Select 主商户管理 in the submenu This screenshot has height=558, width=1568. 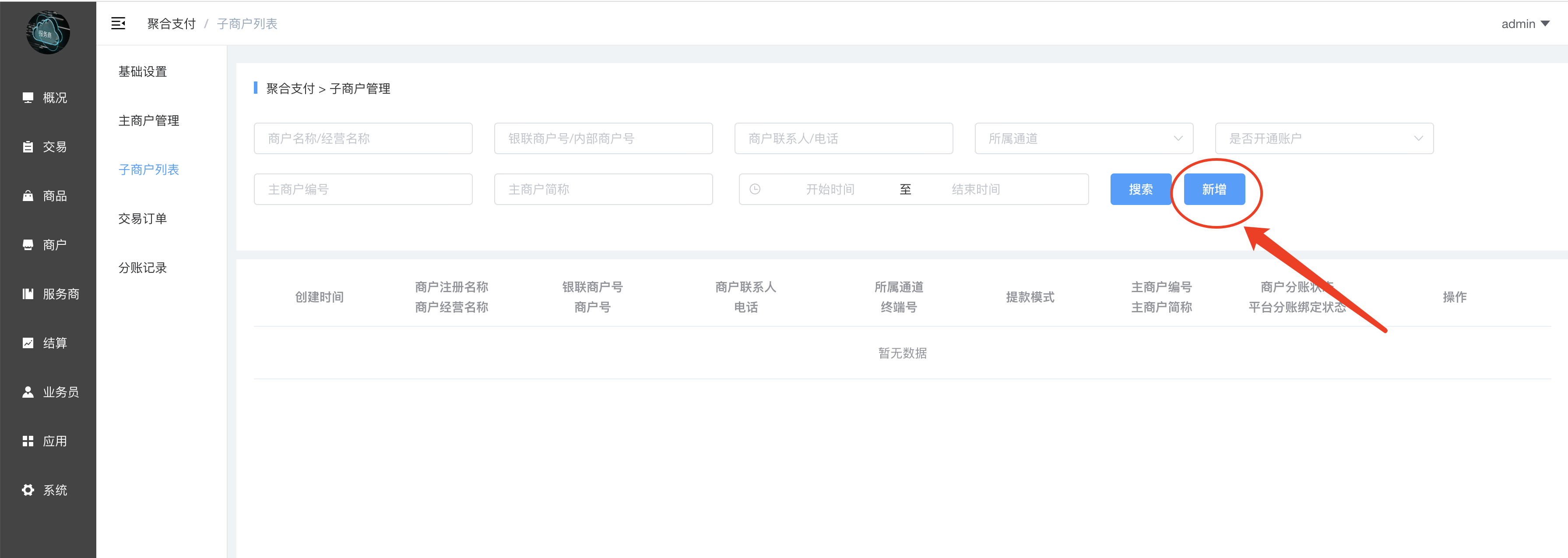(x=148, y=120)
